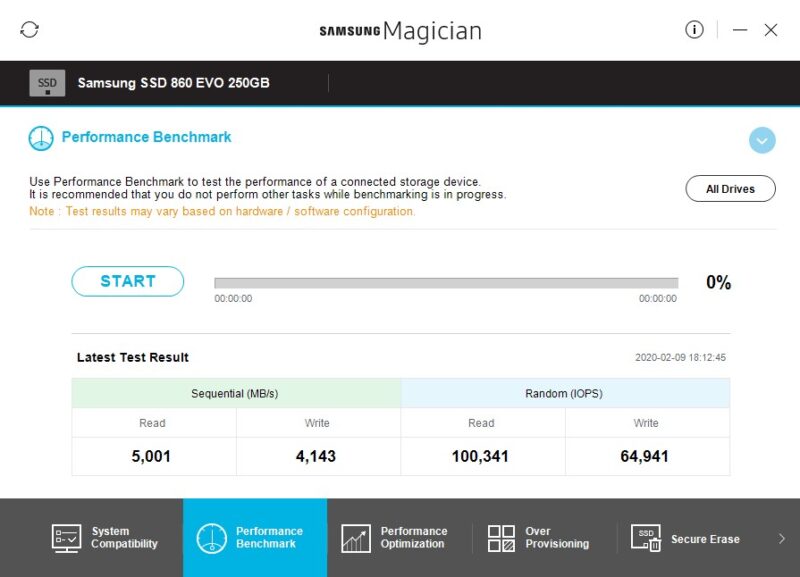
Task: Select the System Compatibility icon
Action: [x=65, y=538]
